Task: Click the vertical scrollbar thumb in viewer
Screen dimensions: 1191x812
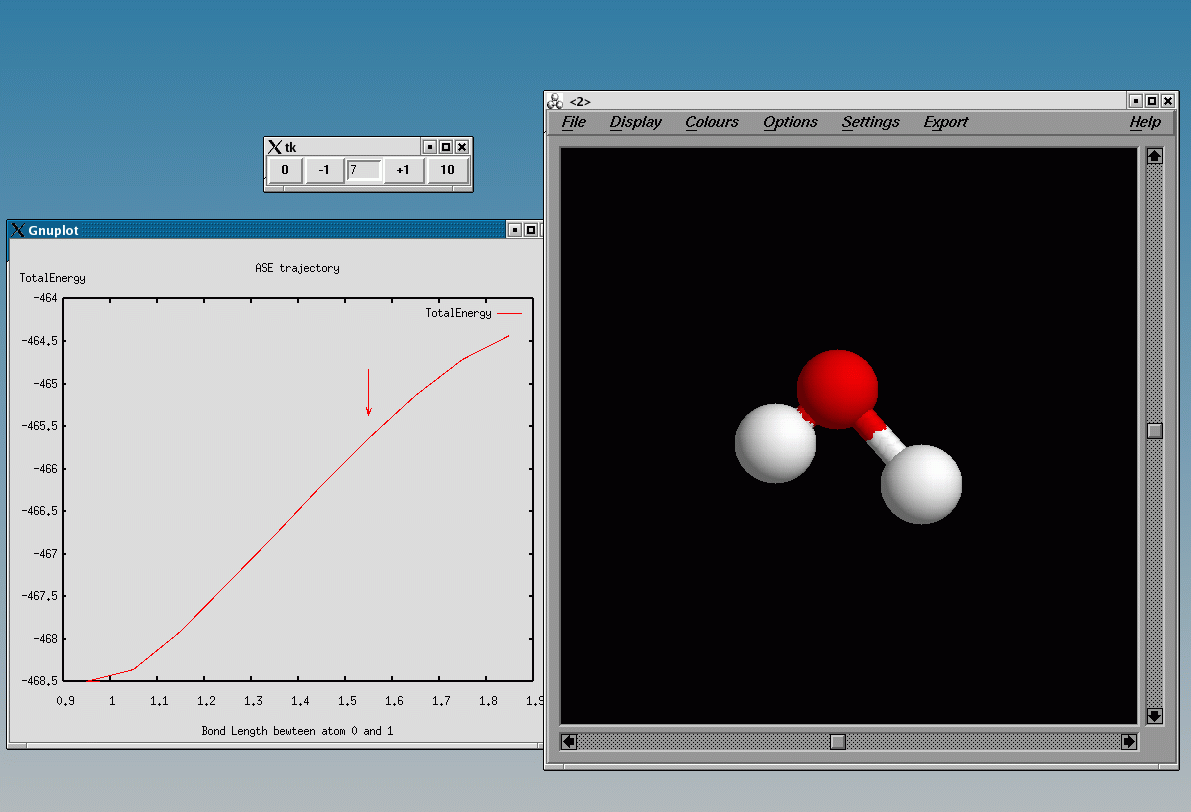Action: click(1155, 431)
